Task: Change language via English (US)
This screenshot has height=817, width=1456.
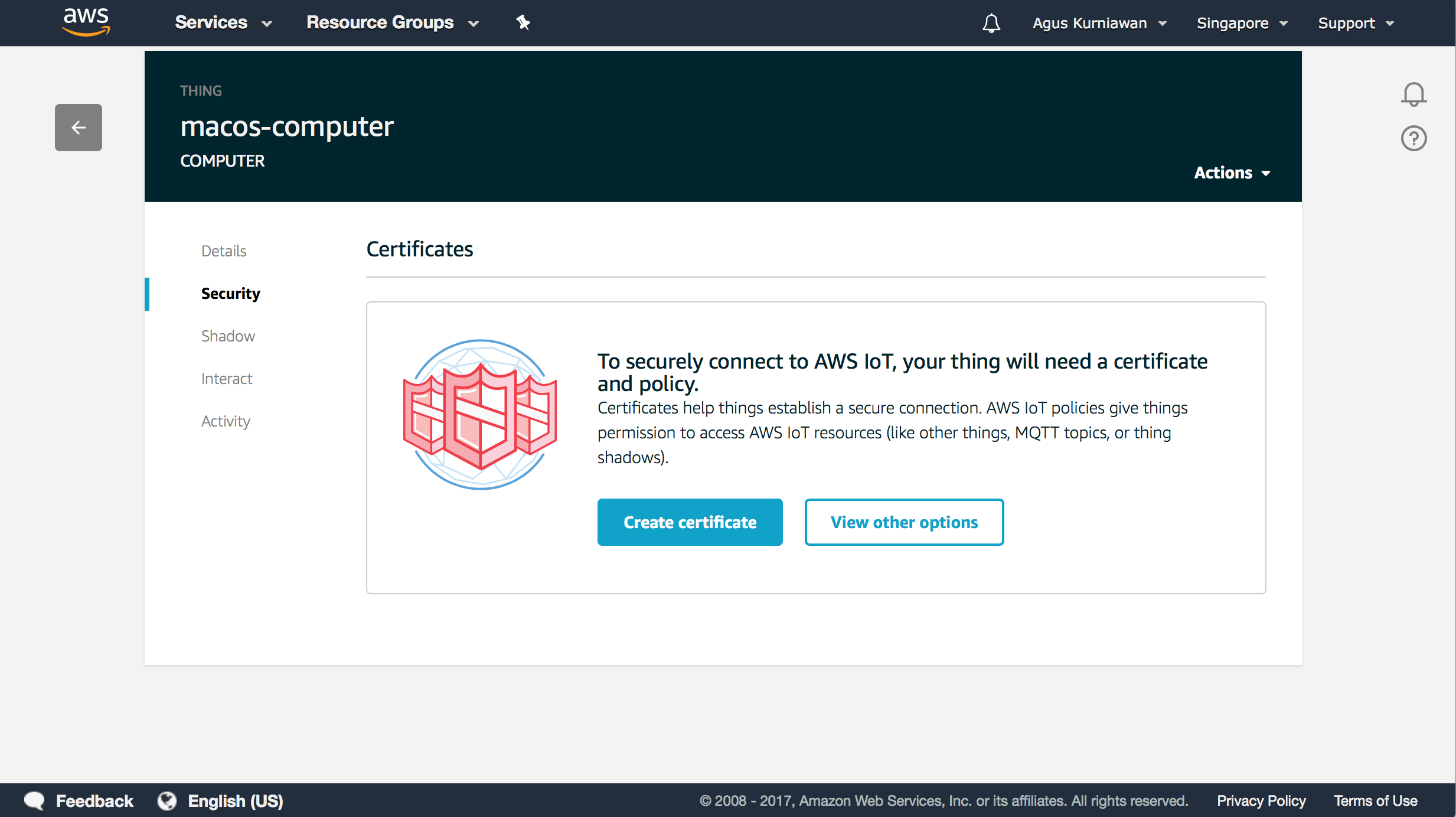Action: [x=236, y=801]
